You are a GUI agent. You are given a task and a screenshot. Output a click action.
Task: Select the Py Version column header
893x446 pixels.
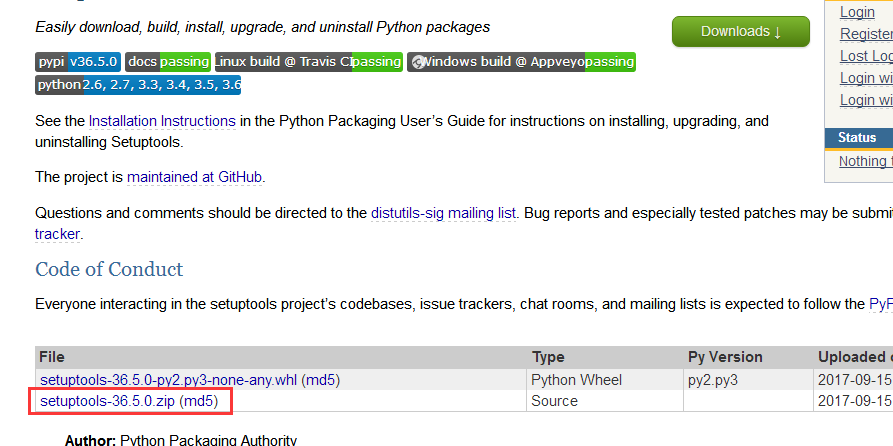[x=725, y=357]
